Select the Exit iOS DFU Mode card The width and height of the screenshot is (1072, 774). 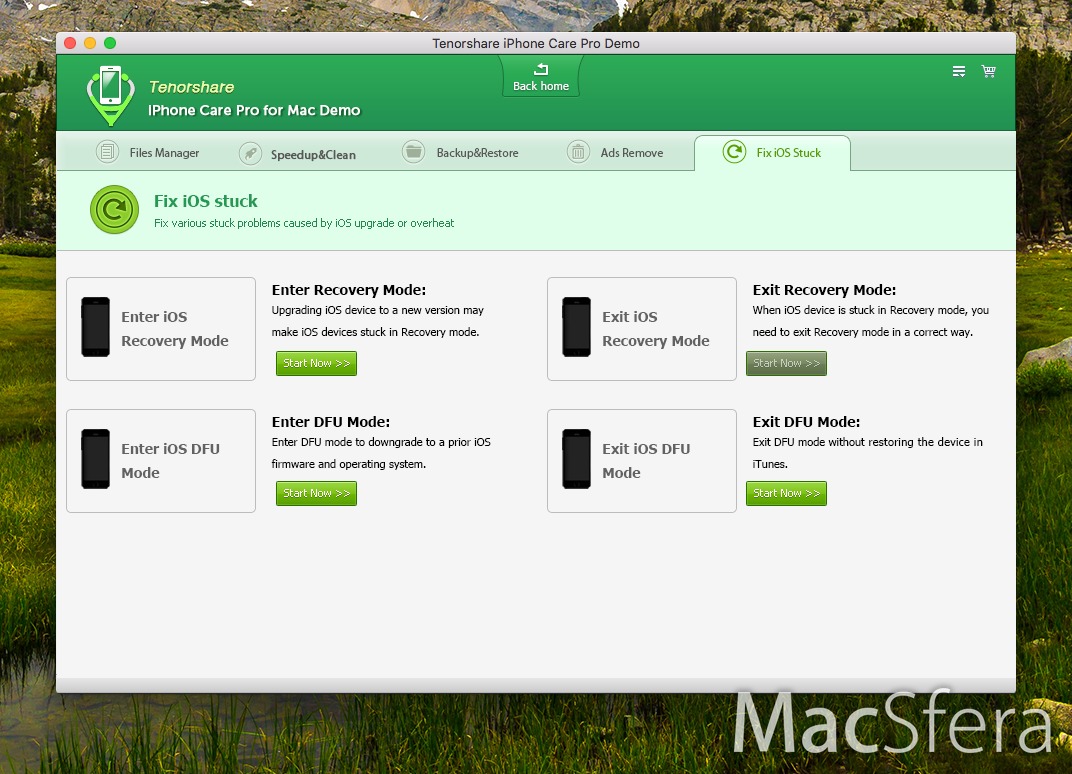[x=642, y=461]
